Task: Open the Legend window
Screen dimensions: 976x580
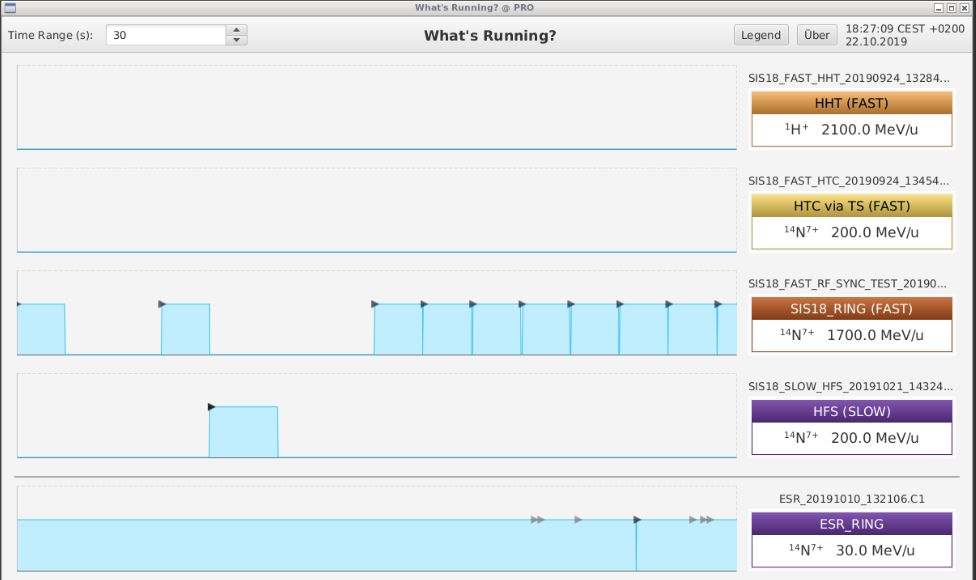Action: (760, 35)
